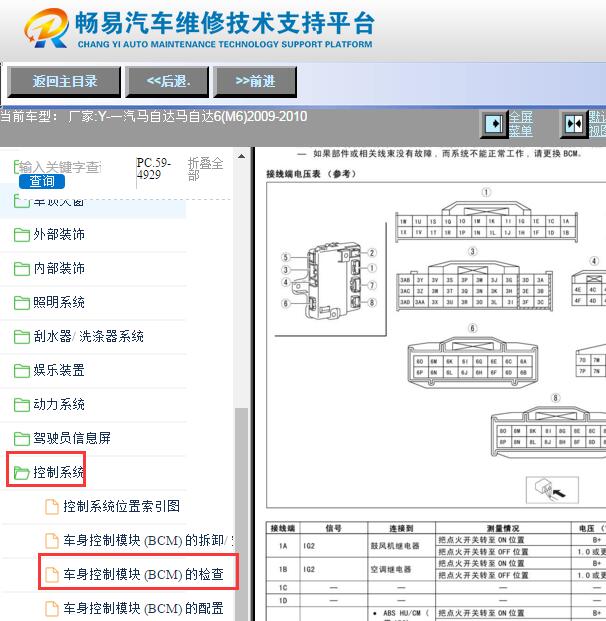Click the page icon beside BCM 的配置
The height and width of the screenshot is (621, 606).
51,609
